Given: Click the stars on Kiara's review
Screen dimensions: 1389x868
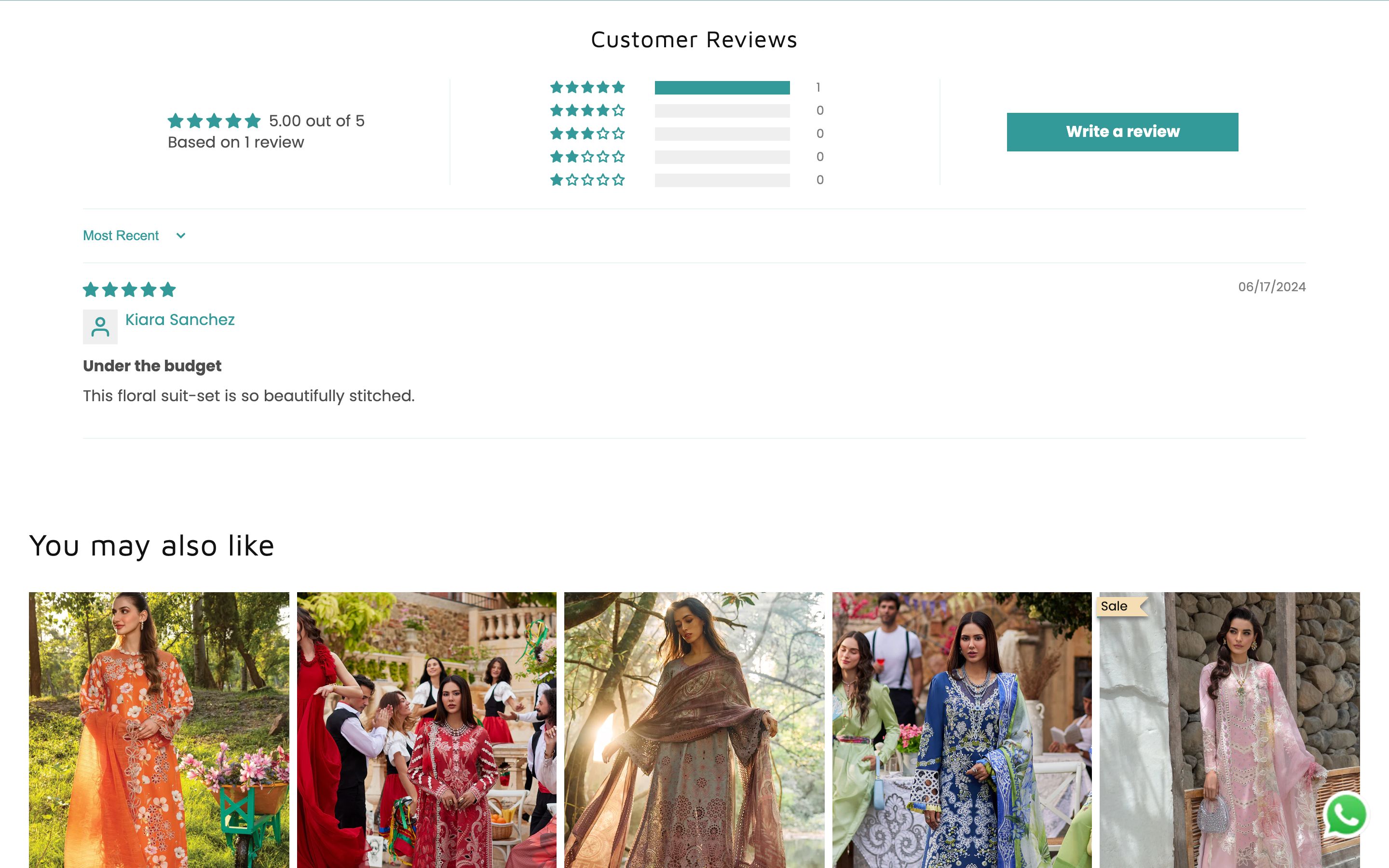Looking at the screenshot, I should pos(129,290).
